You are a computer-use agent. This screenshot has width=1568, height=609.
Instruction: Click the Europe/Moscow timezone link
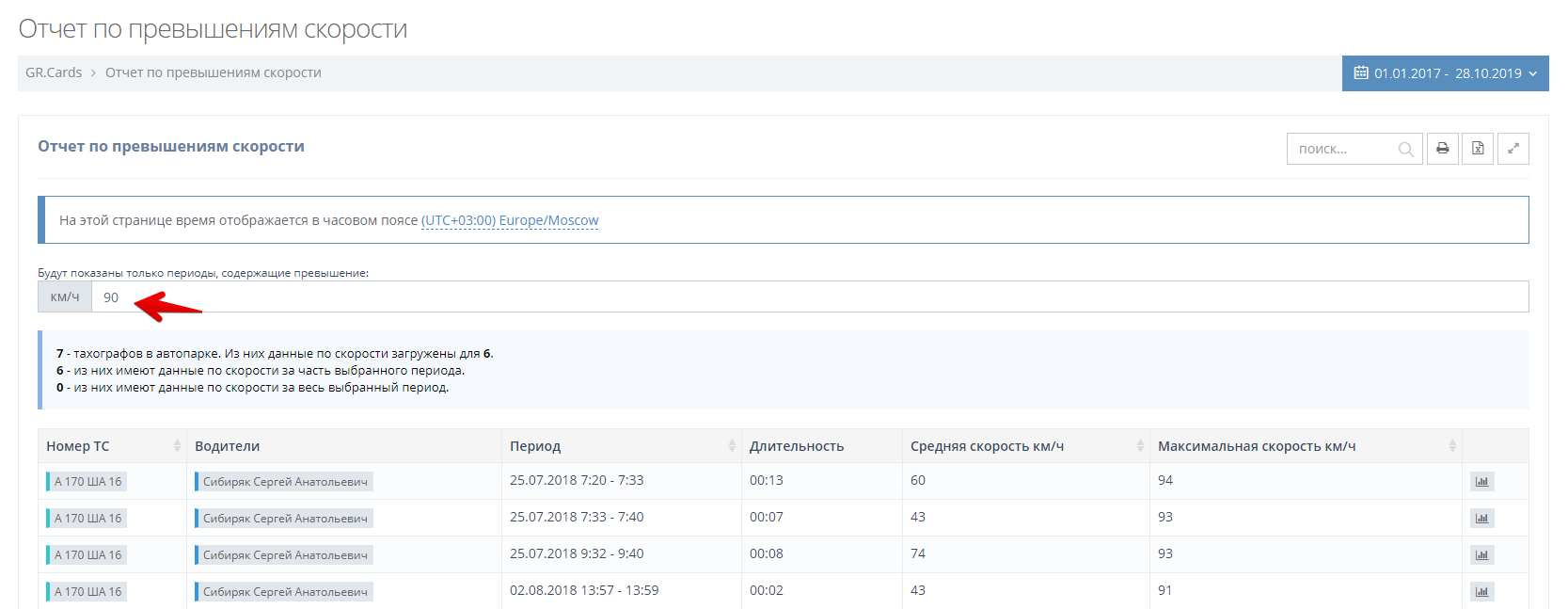[509, 220]
